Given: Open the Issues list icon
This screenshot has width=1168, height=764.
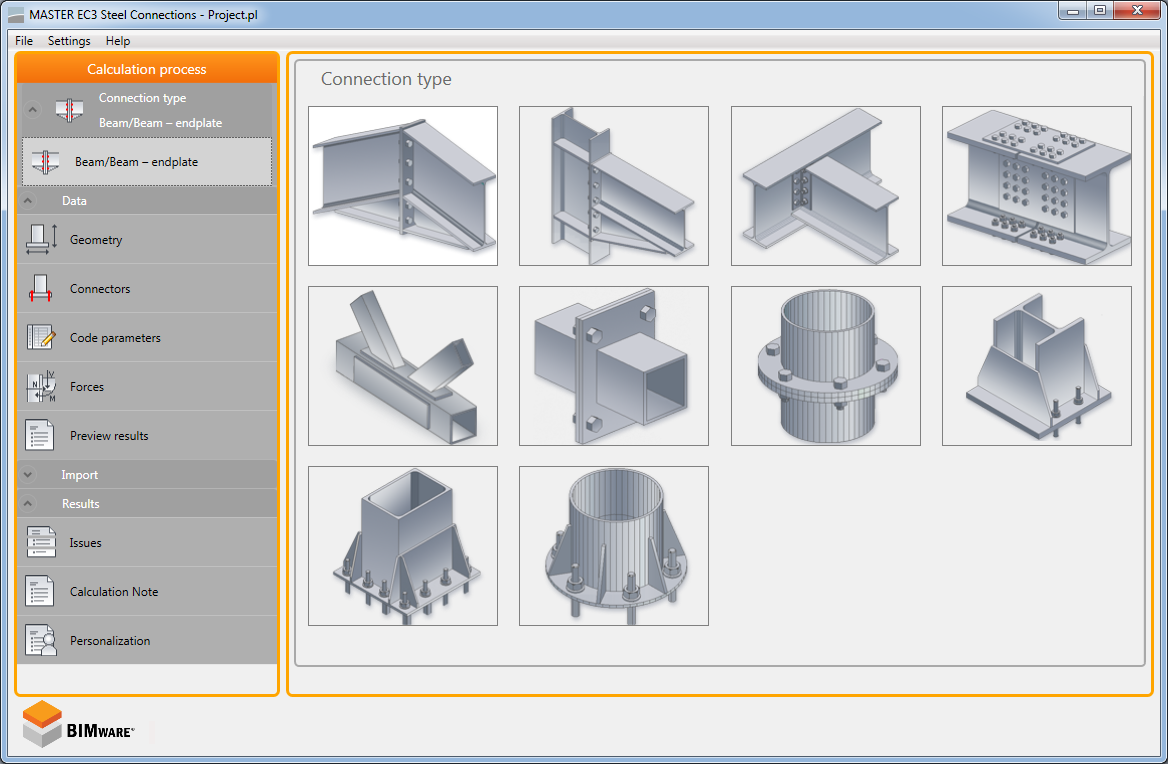Looking at the screenshot, I should (41, 543).
